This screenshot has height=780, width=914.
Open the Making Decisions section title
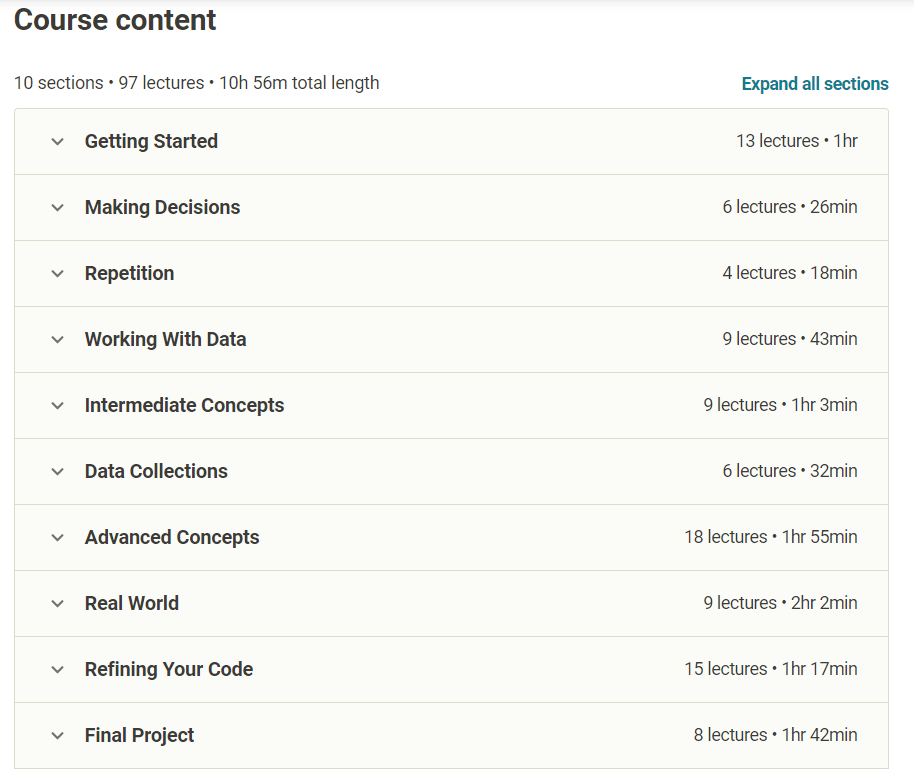coord(162,207)
